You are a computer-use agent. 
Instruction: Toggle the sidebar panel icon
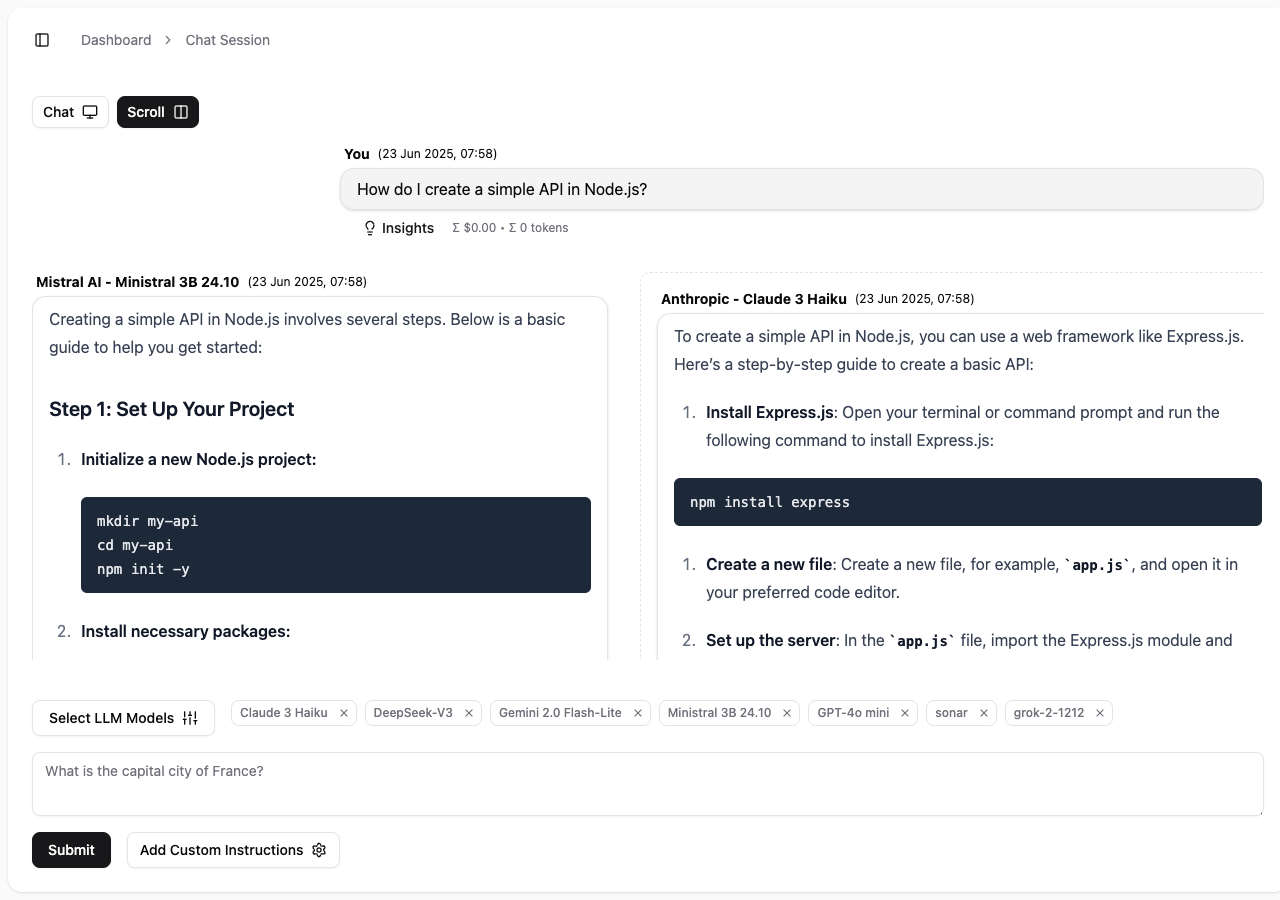coord(42,40)
